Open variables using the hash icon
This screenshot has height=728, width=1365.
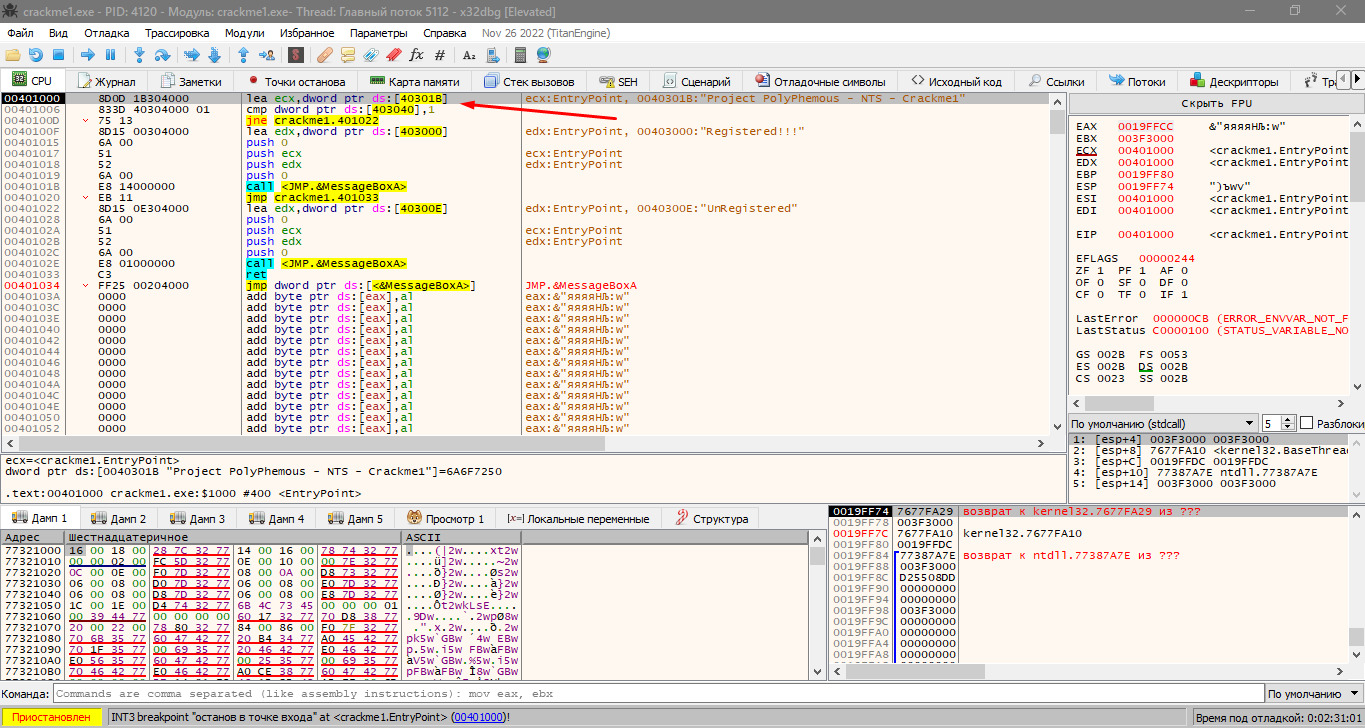440,54
